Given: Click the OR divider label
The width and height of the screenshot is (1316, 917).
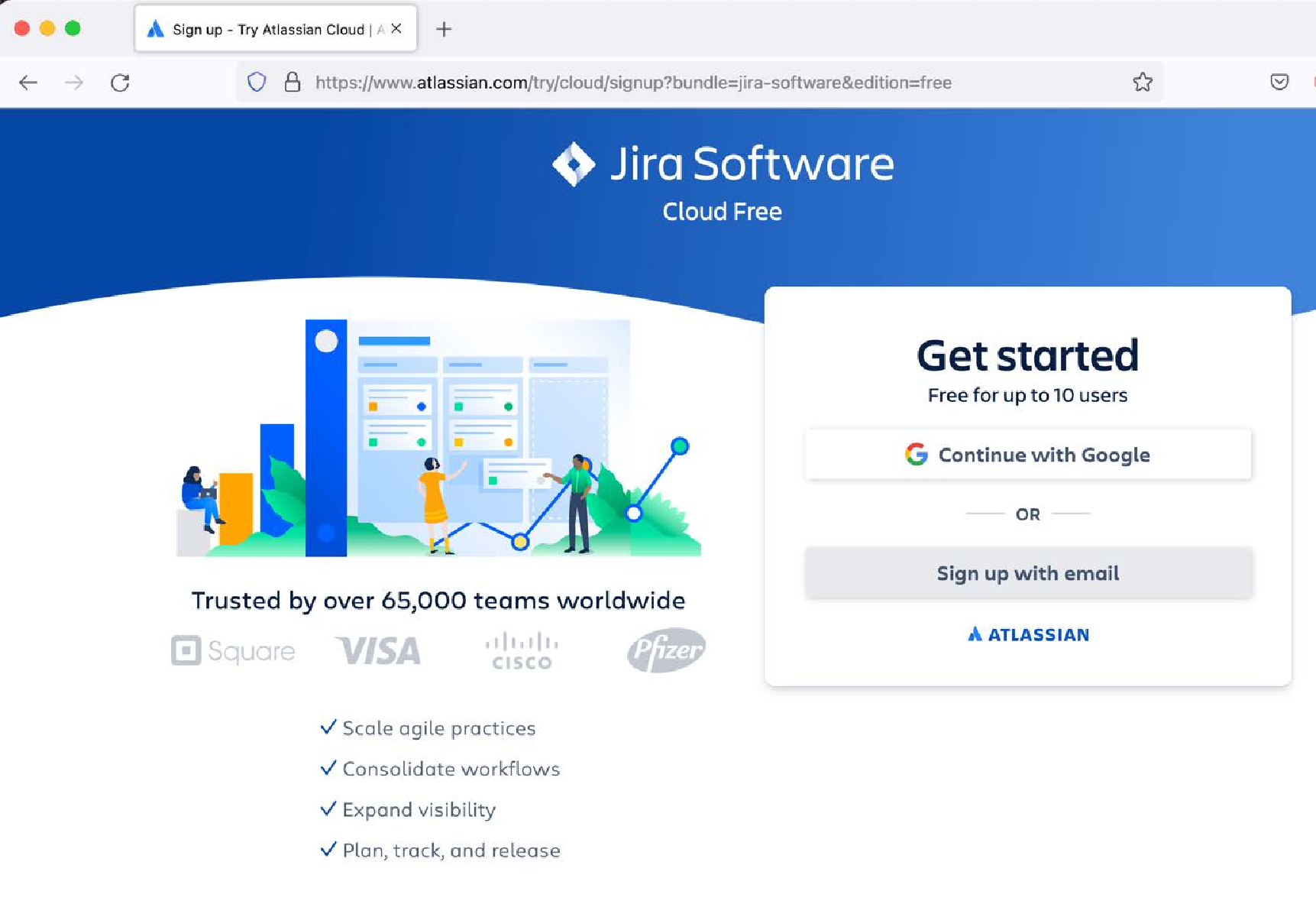Looking at the screenshot, I should pos(1028,514).
